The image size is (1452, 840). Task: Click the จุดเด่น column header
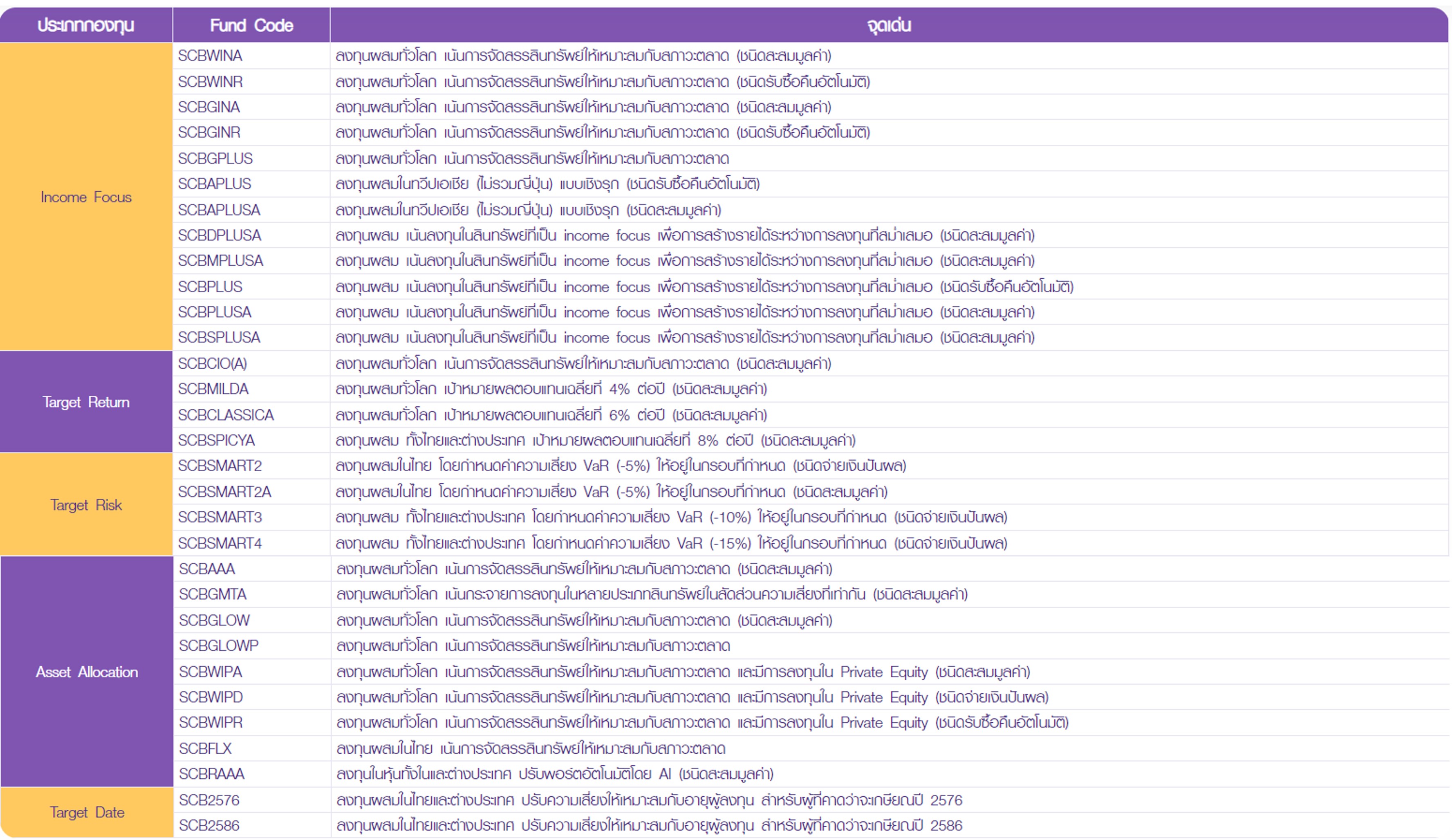(x=889, y=25)
